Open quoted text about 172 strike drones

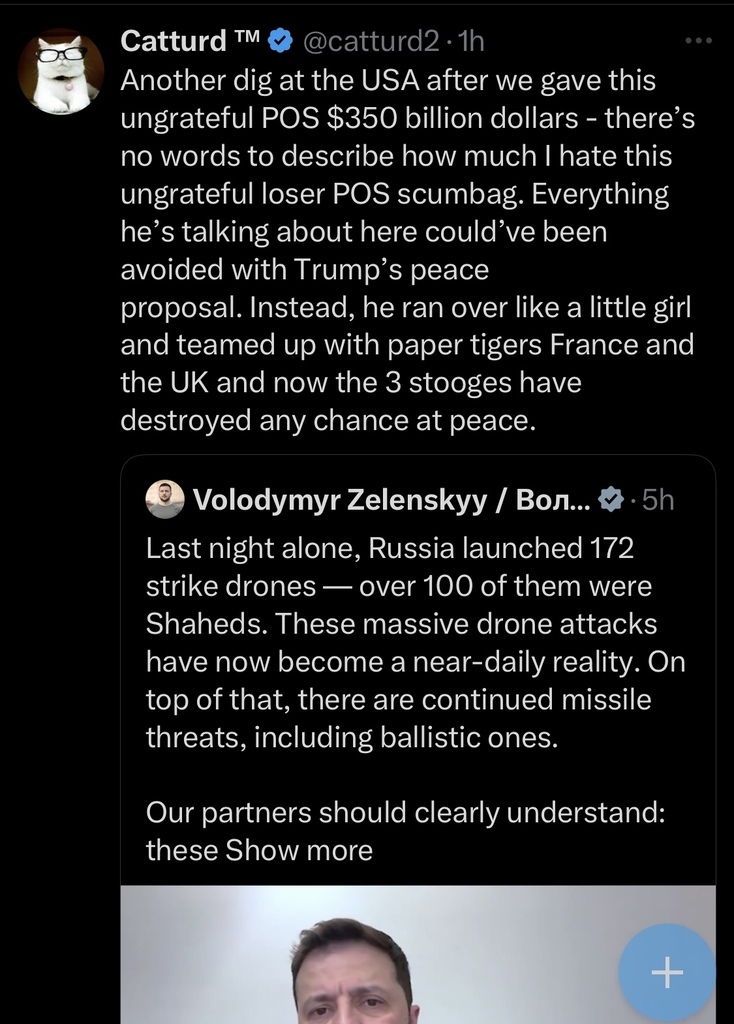[390, 548]
